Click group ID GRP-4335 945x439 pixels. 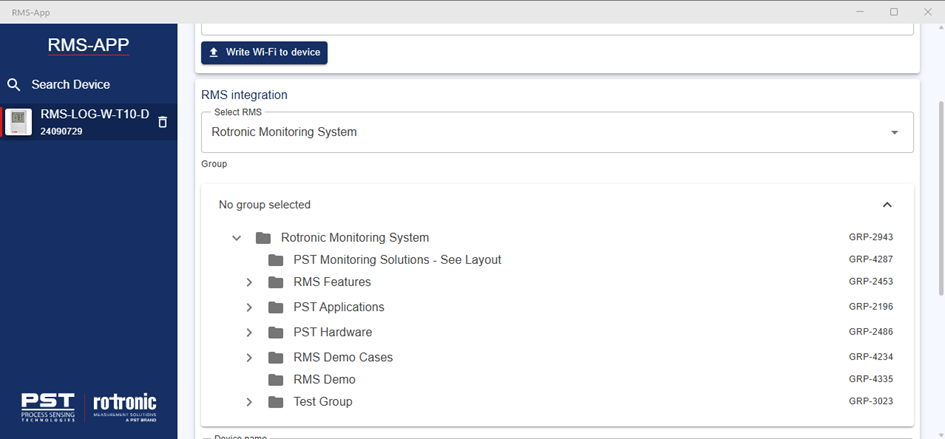click(871, 379)
